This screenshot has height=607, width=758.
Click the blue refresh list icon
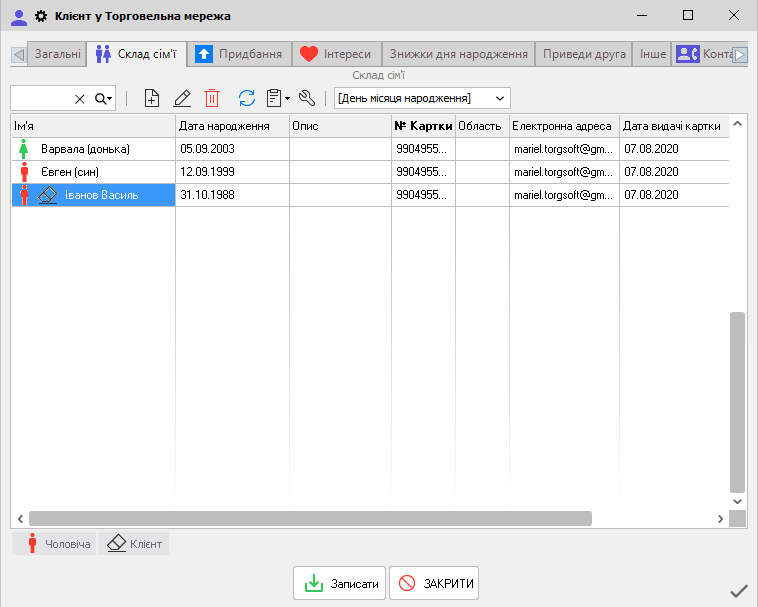tap(247, 98)
